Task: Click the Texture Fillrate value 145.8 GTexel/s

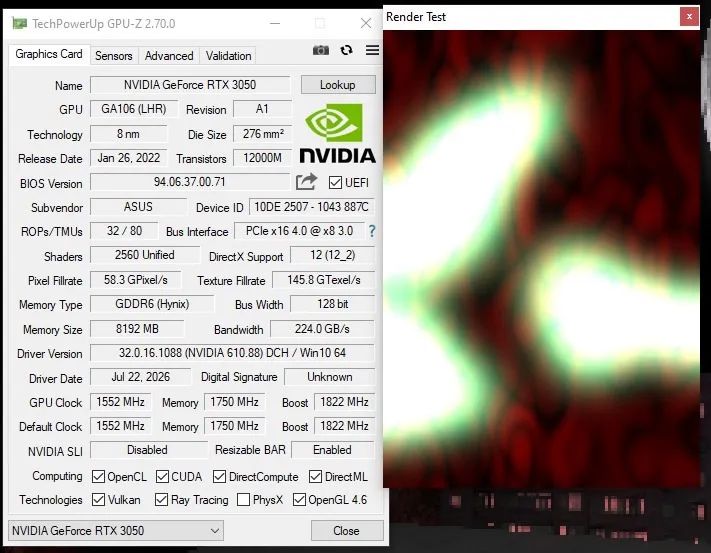Action: coord(324,280)
